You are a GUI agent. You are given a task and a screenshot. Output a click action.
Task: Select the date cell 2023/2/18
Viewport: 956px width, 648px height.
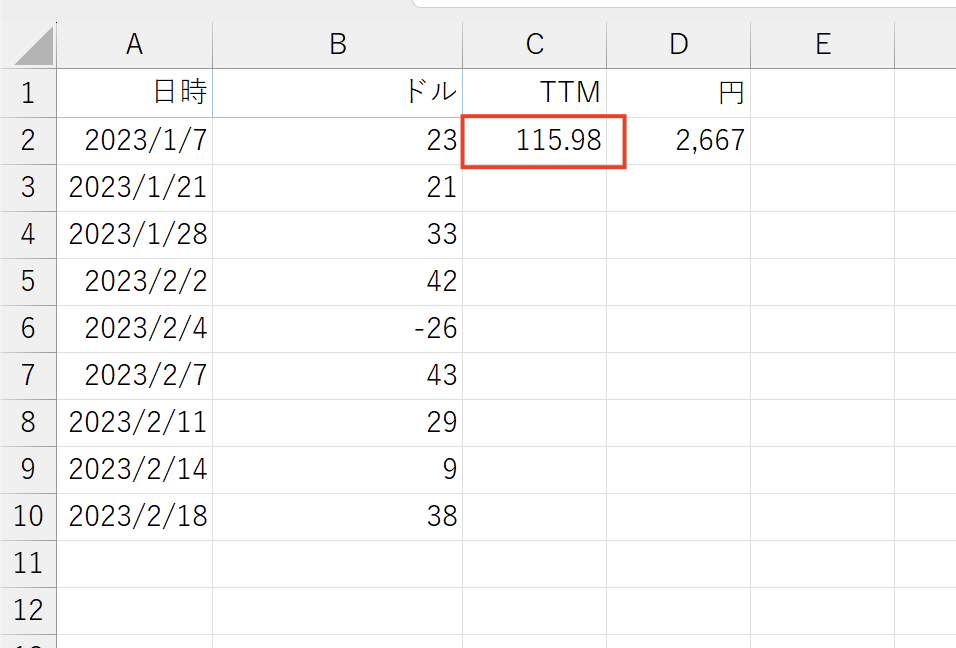[134, 516]
